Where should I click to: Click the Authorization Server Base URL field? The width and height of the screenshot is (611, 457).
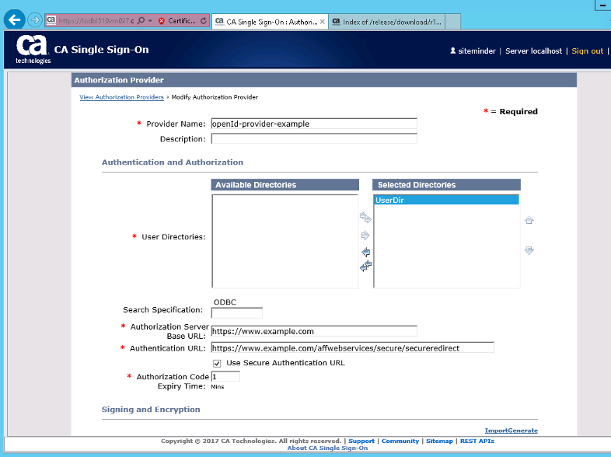pyautogui.click(x=314, y=331)
